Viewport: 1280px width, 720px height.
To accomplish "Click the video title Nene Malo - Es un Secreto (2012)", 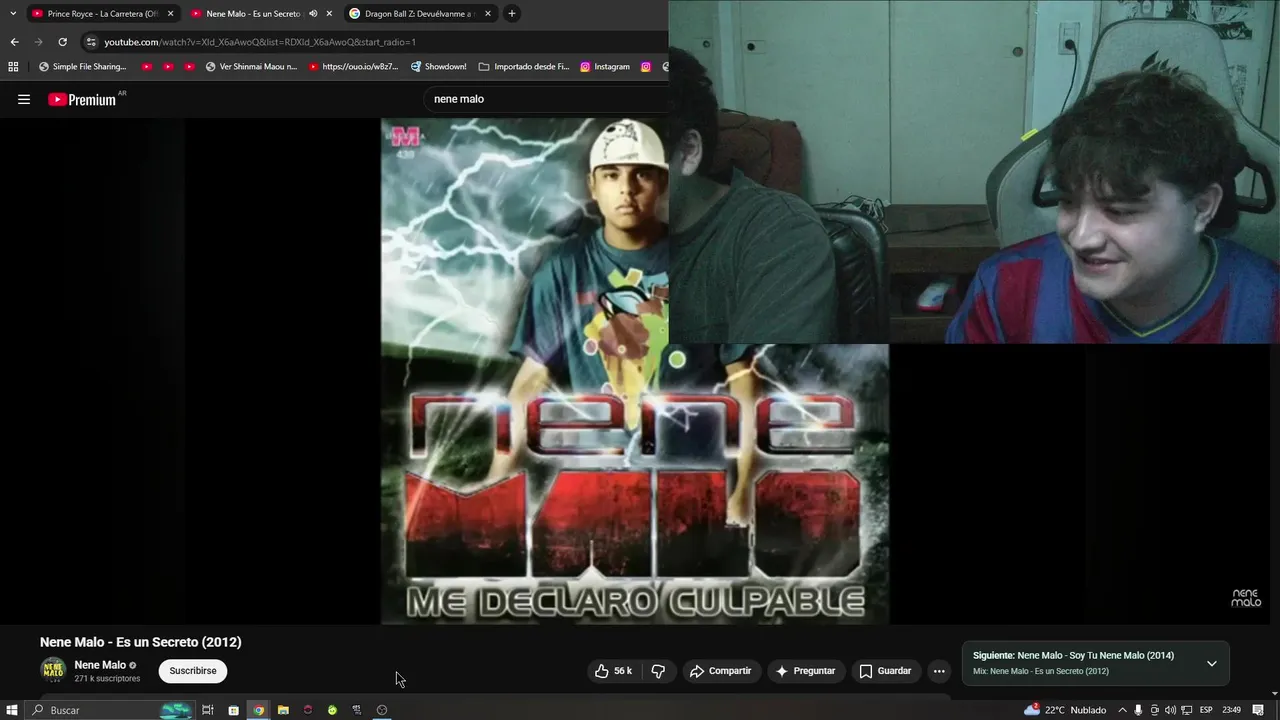I will click(x=141, y=642).
